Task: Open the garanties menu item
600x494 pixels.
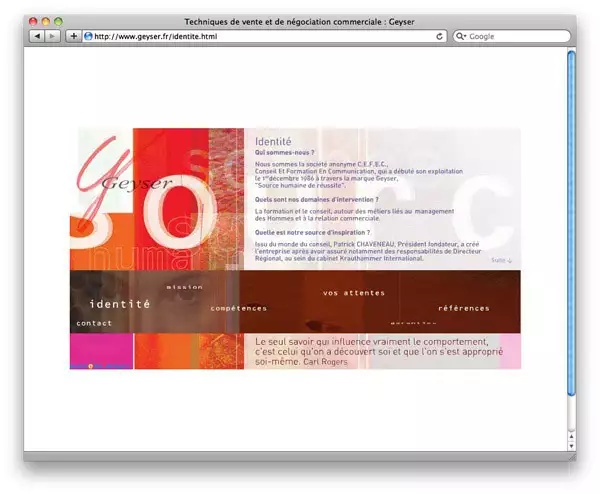Action: pos(413,323)
